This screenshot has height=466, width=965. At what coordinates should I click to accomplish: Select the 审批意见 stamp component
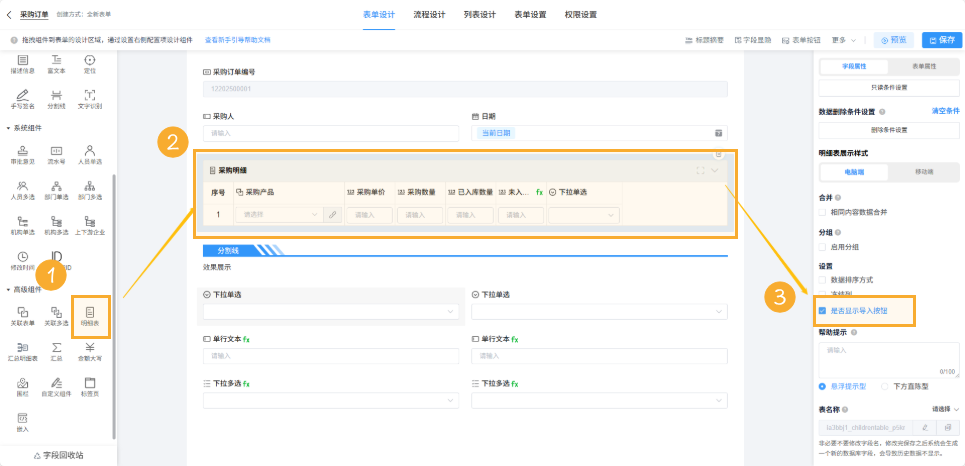23,154
